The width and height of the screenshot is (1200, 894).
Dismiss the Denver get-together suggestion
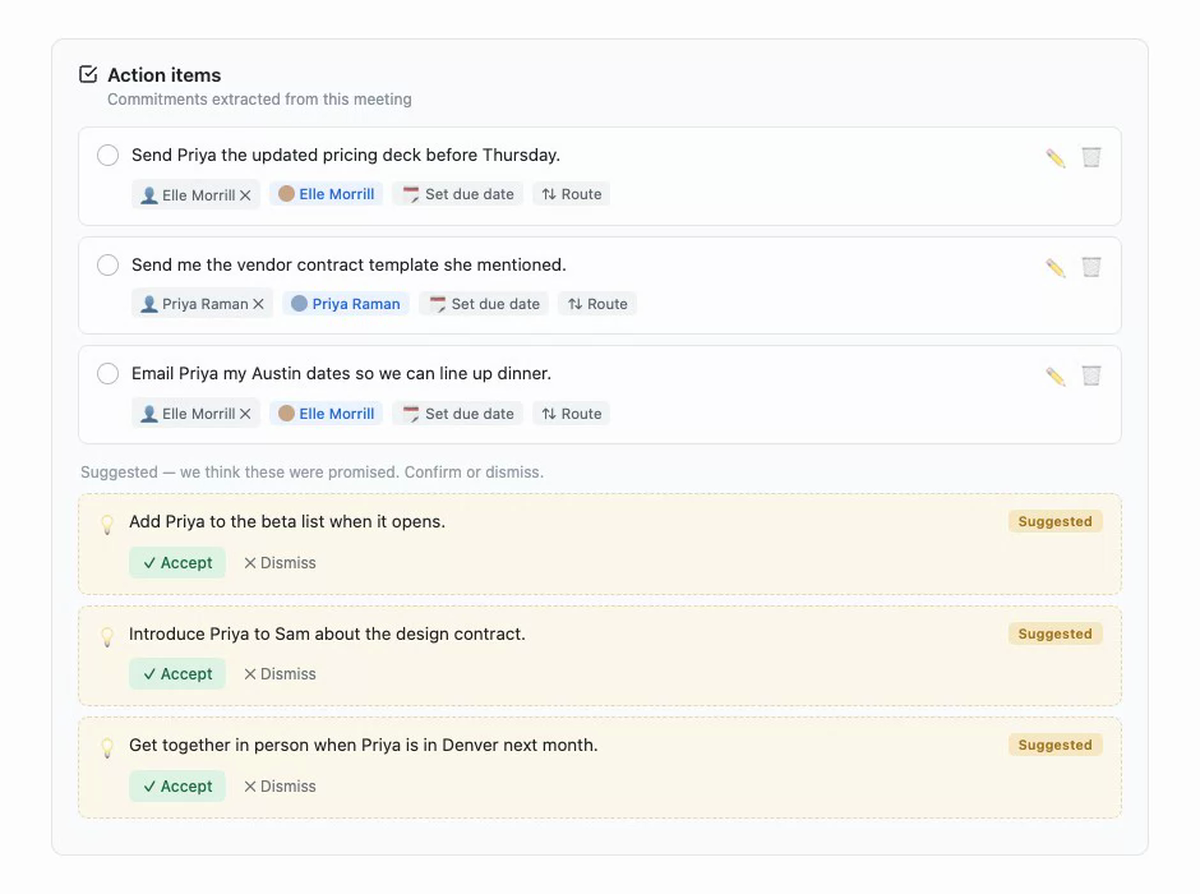(280, 786)
